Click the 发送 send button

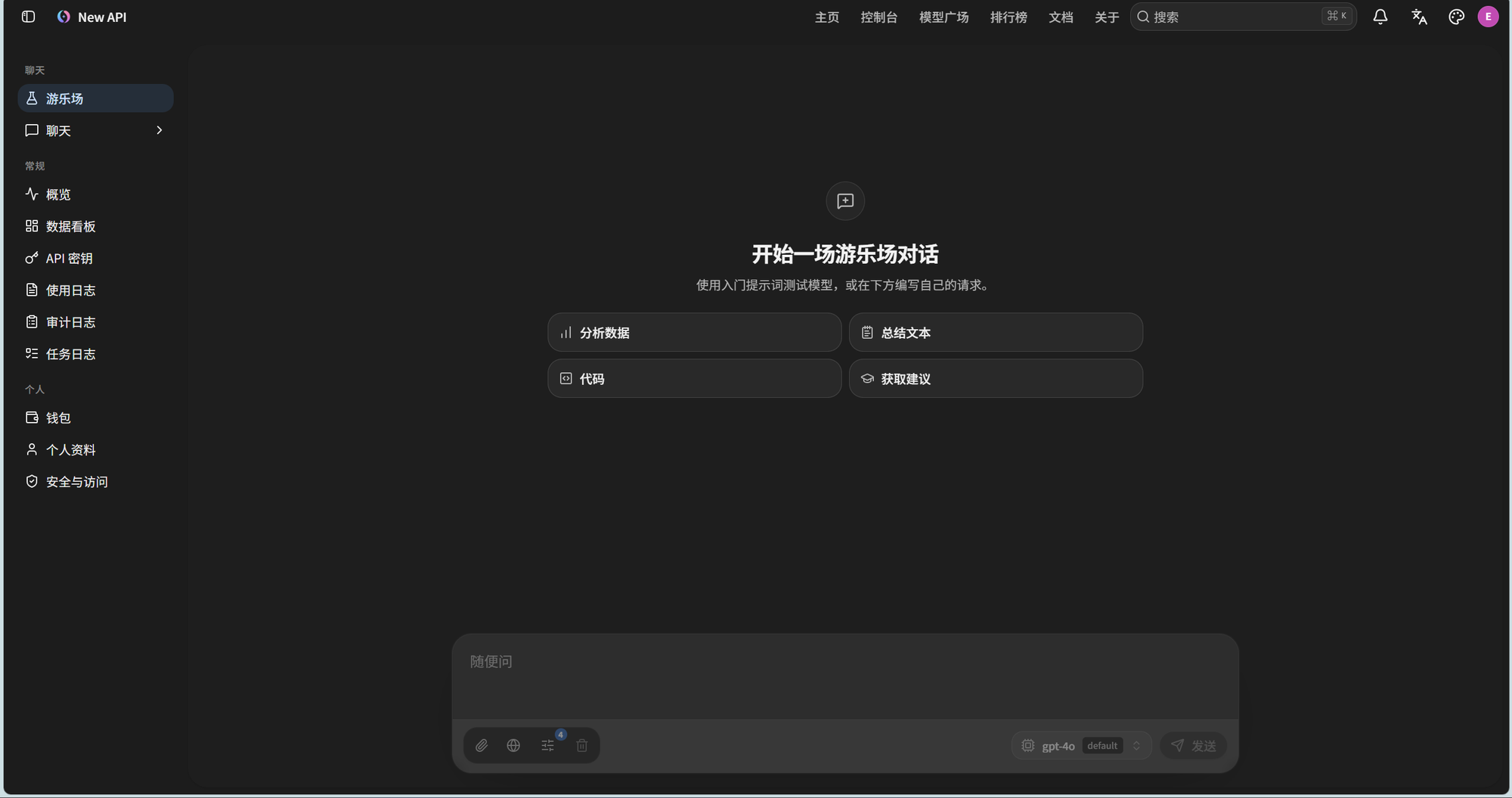(x=1194, y=746)
